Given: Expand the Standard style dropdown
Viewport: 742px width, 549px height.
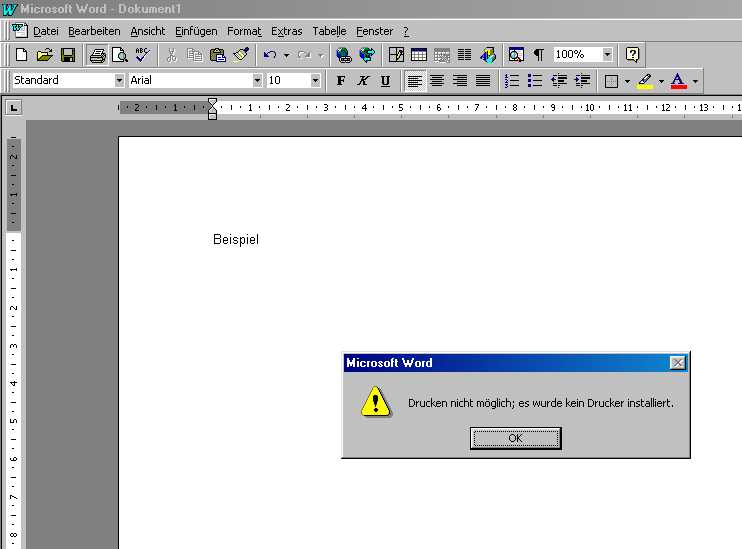Looking at the screenshot, I should (119, 80).
